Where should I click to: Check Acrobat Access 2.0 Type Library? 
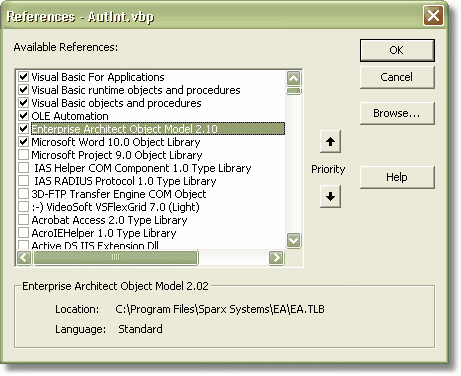23,220
